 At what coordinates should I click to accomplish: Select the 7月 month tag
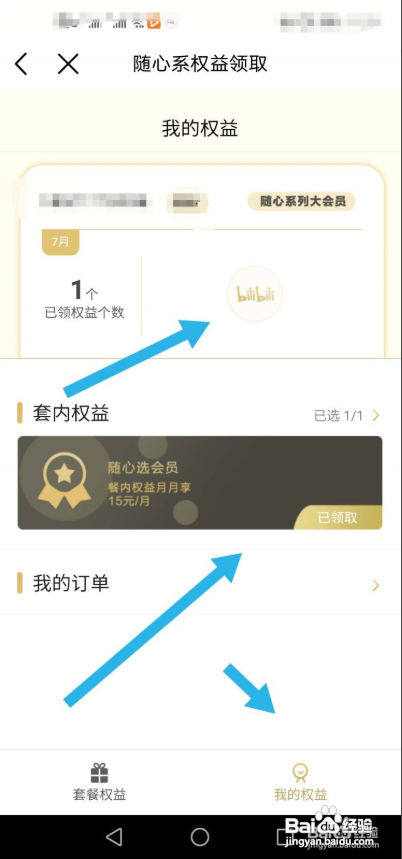(60, 242)
